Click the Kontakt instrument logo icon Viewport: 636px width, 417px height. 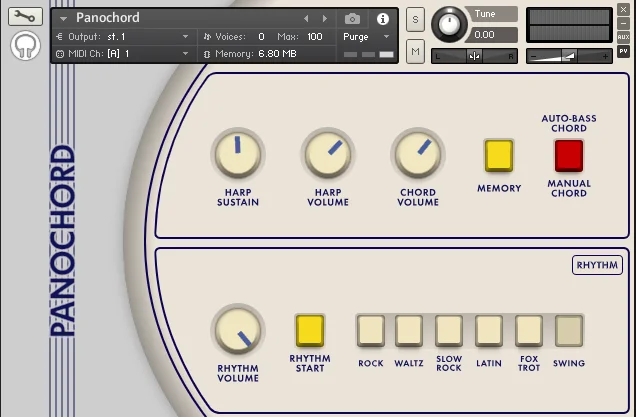tap(25, 45)
